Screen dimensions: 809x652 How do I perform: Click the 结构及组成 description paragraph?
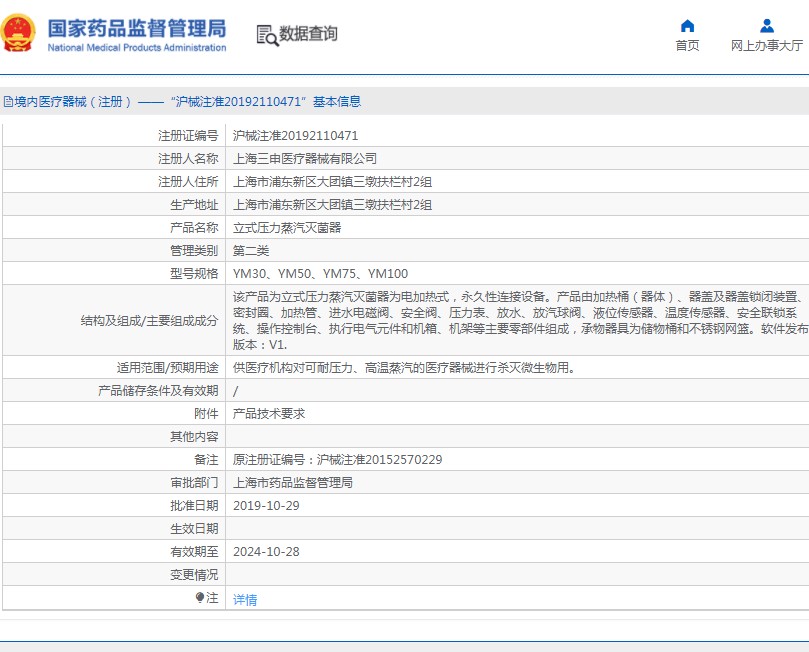pyautogui.click(x=520, y=320)
